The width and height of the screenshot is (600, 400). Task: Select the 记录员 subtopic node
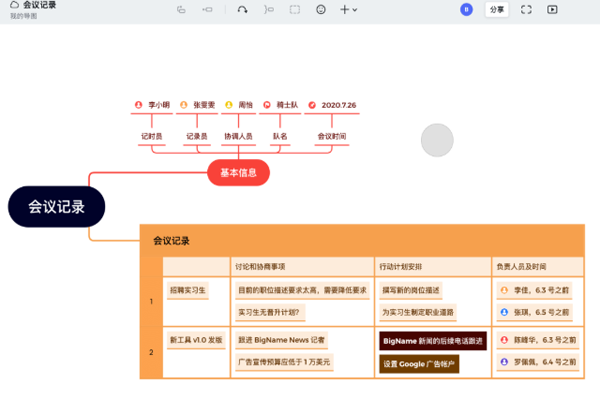[x=196, y=135]
